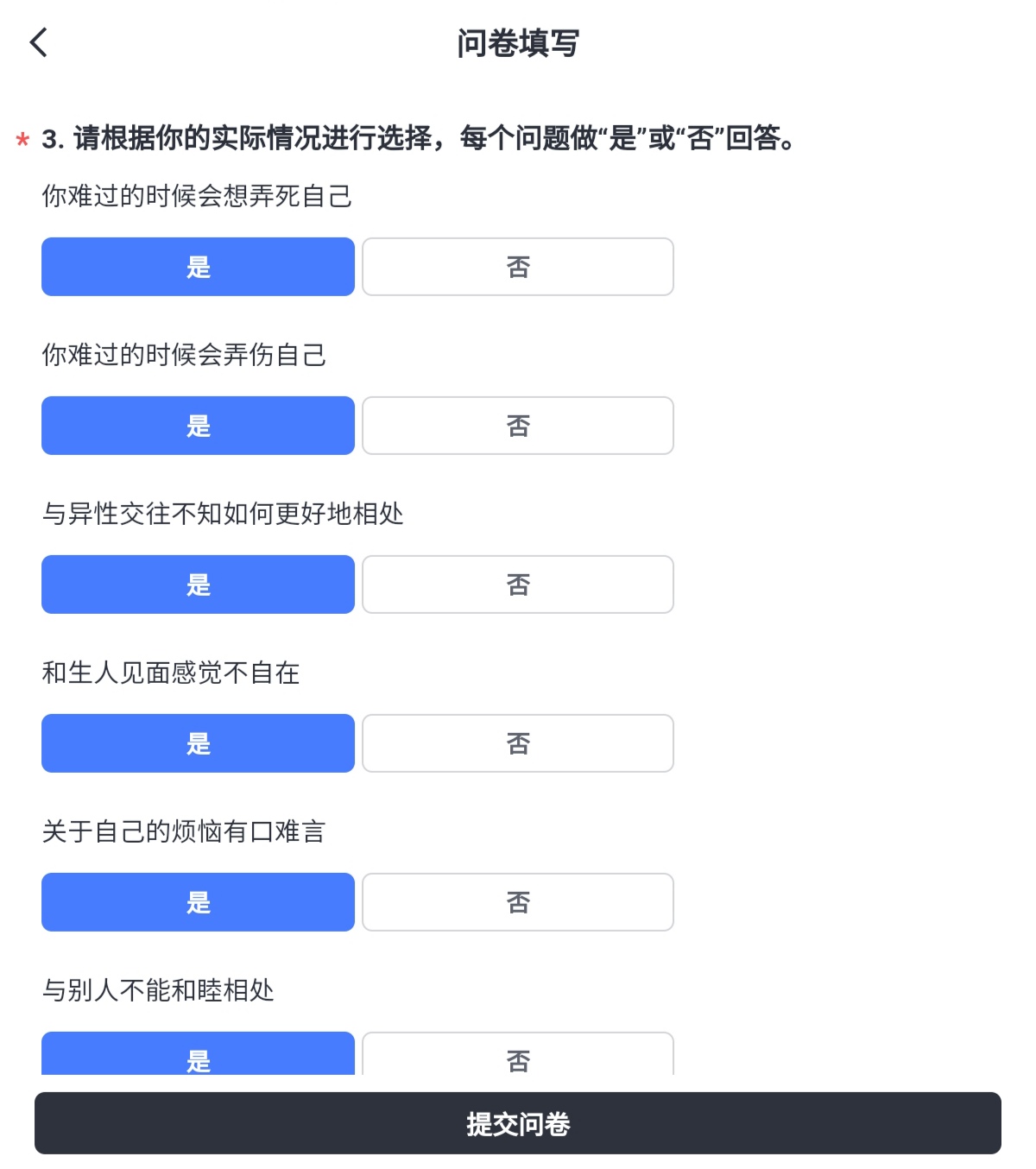Viewport: 1036px width, 1169px height.
Task: Click the question 3 instruction heading
Action: point(420,138)
